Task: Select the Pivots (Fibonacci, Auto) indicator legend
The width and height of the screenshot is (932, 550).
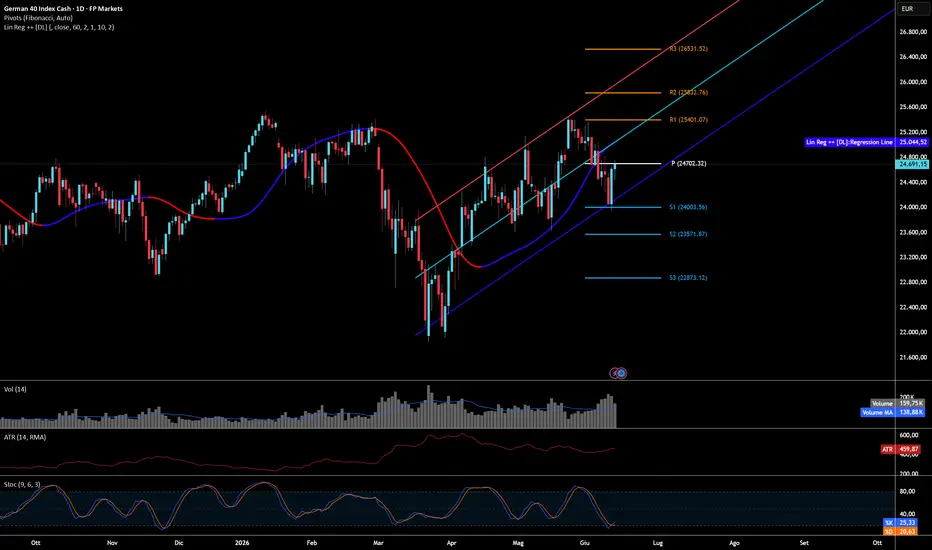Action: (x=38, y=18)
